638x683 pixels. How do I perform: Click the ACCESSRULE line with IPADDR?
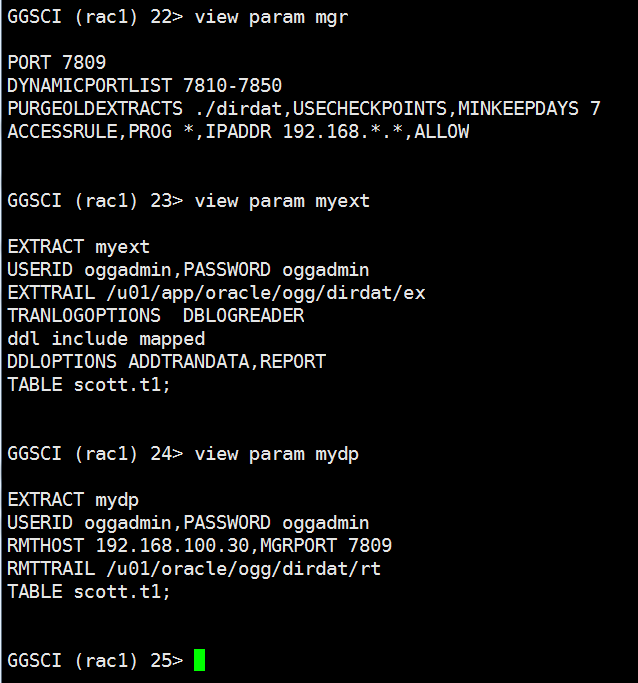[238, 131]
